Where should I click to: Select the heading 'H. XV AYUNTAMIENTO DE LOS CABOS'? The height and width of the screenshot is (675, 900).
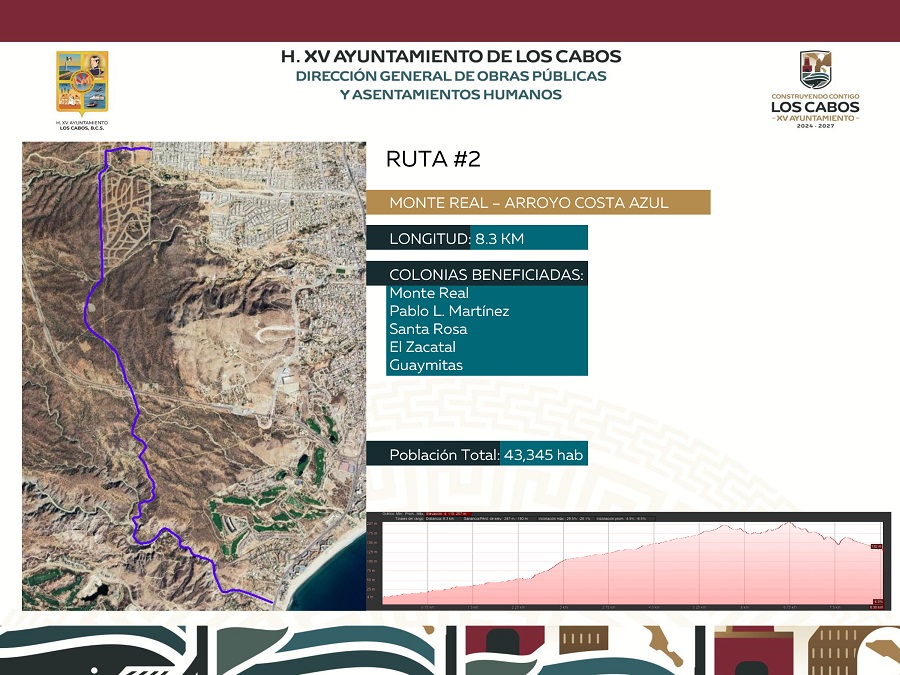tap(451, 56)
